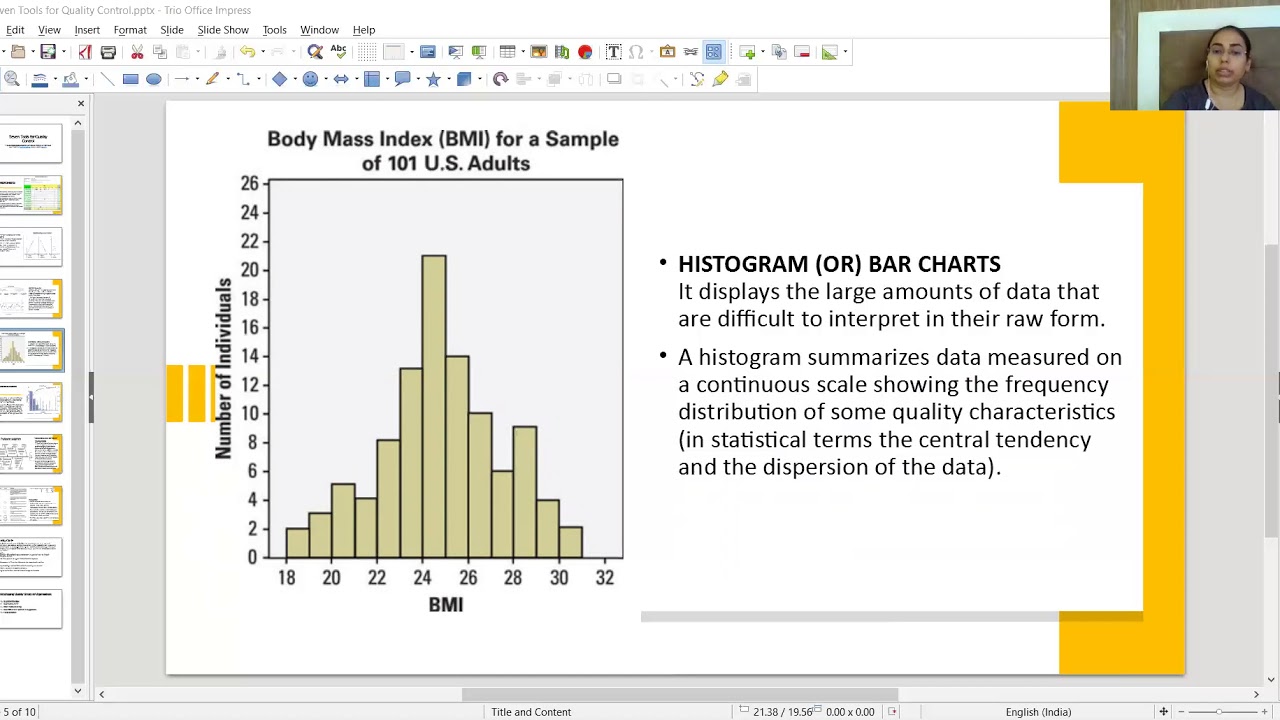Select the second slide thumbnail with table

tap(31, 194)
